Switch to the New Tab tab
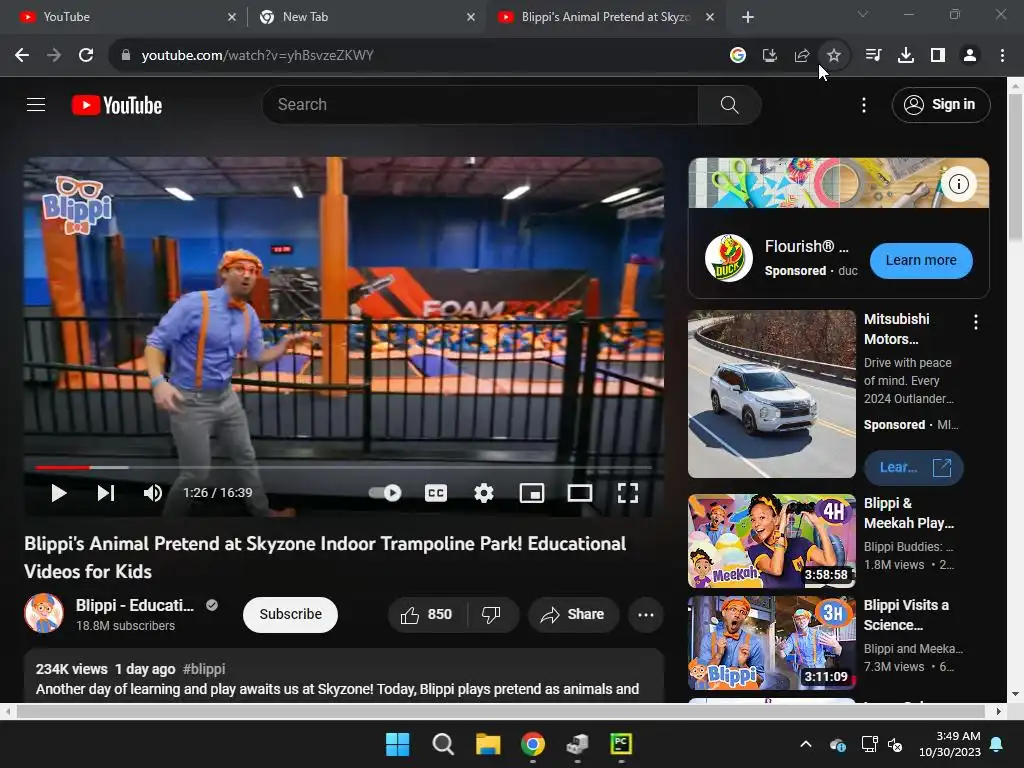This screenshot has height=768, width=1024. pos(366,17)
